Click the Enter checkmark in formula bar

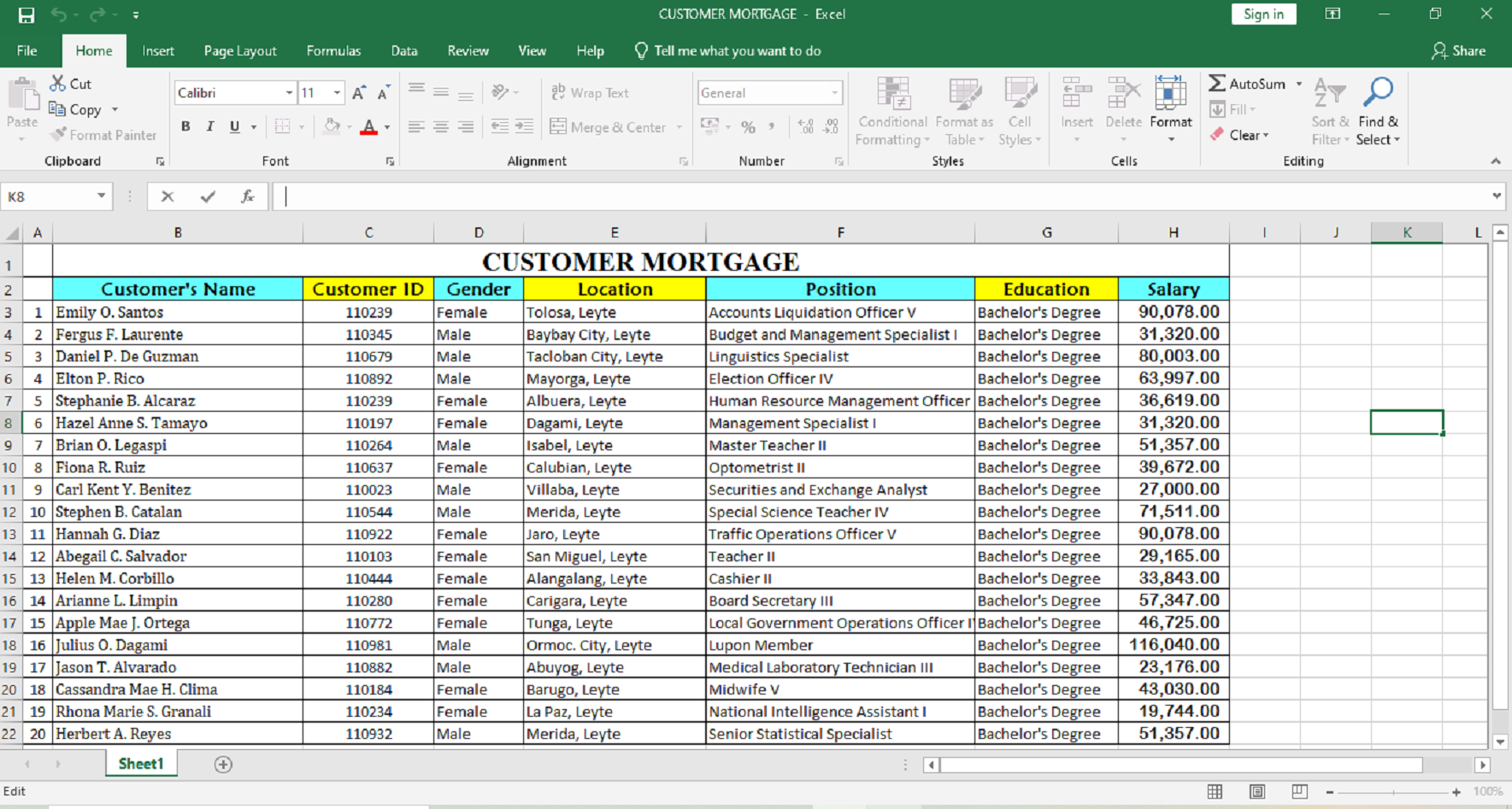coord(208,196)
